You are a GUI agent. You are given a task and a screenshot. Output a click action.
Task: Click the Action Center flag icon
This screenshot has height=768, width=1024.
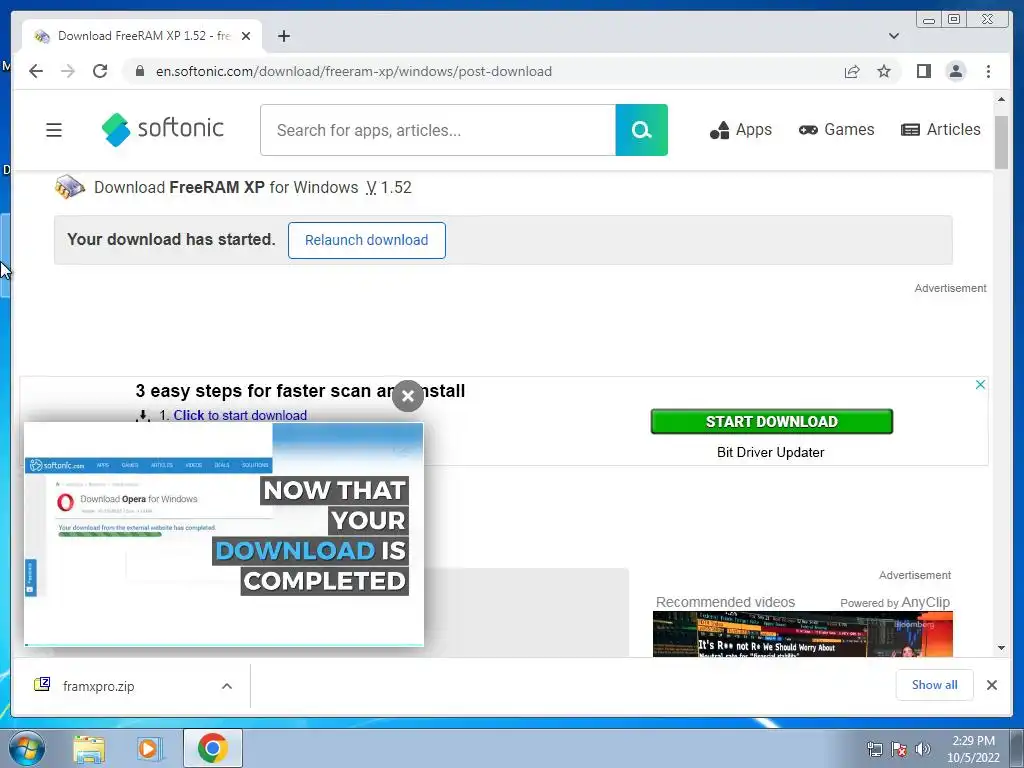click(x=899, y=750)
